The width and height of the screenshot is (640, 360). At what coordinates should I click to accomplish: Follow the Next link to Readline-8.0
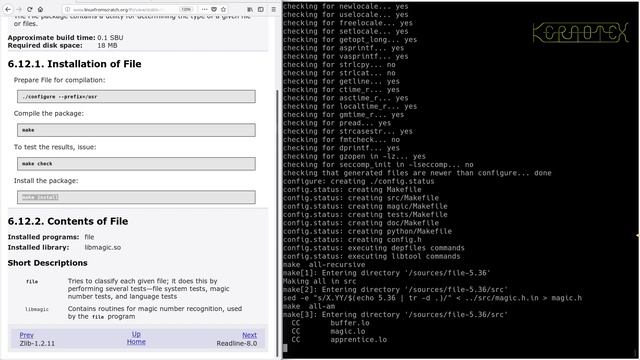[249, 335]
